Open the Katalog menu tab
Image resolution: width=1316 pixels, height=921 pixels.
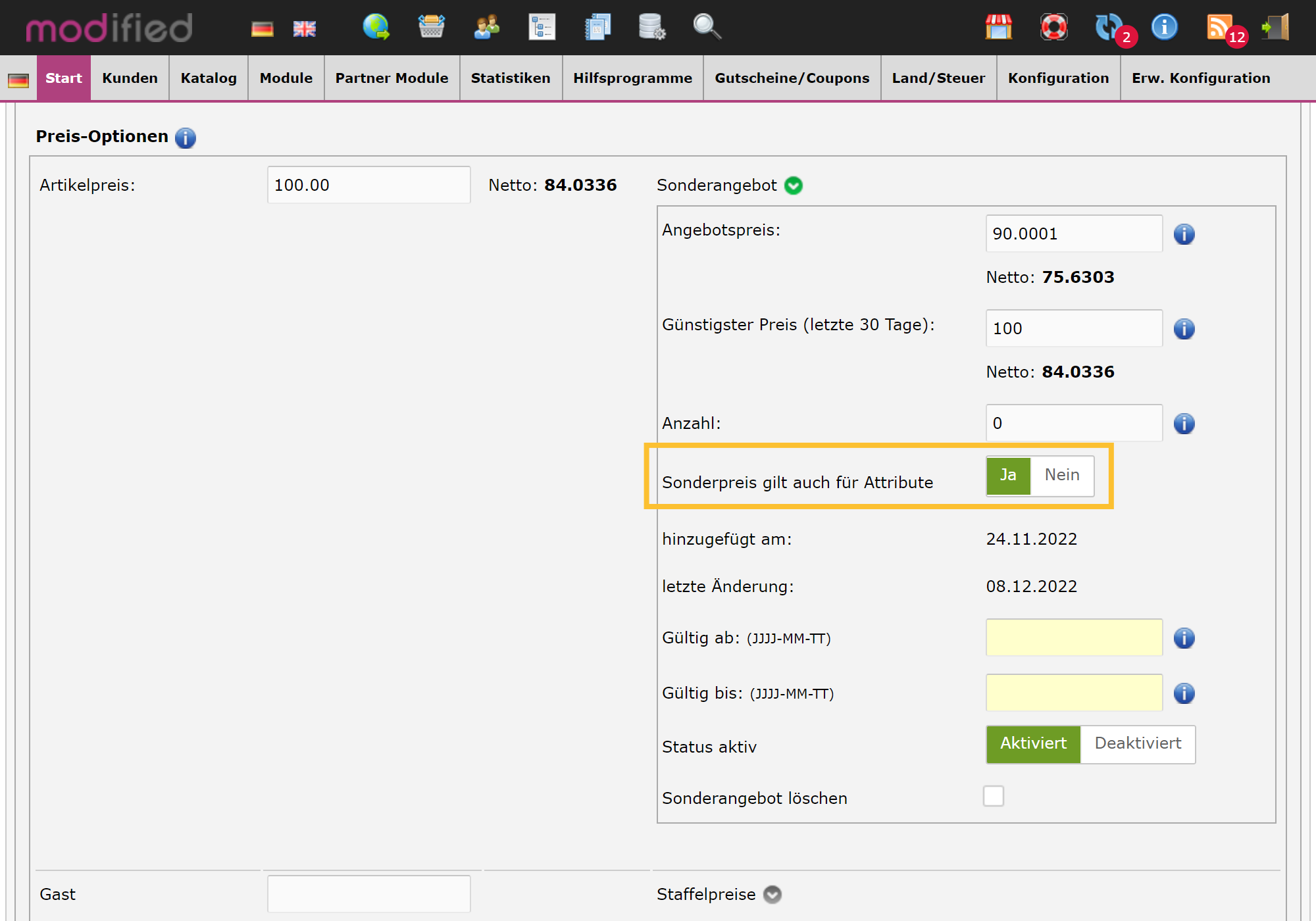(209, 78)
